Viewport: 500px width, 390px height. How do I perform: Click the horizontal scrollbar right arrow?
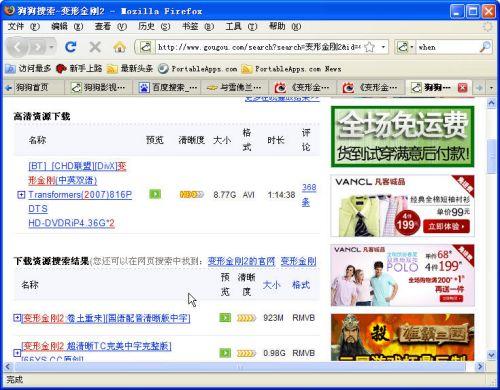[480, 367]
